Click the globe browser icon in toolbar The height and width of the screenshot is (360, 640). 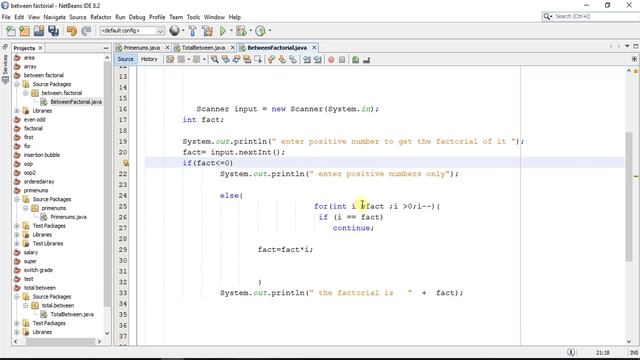[174, 31]
